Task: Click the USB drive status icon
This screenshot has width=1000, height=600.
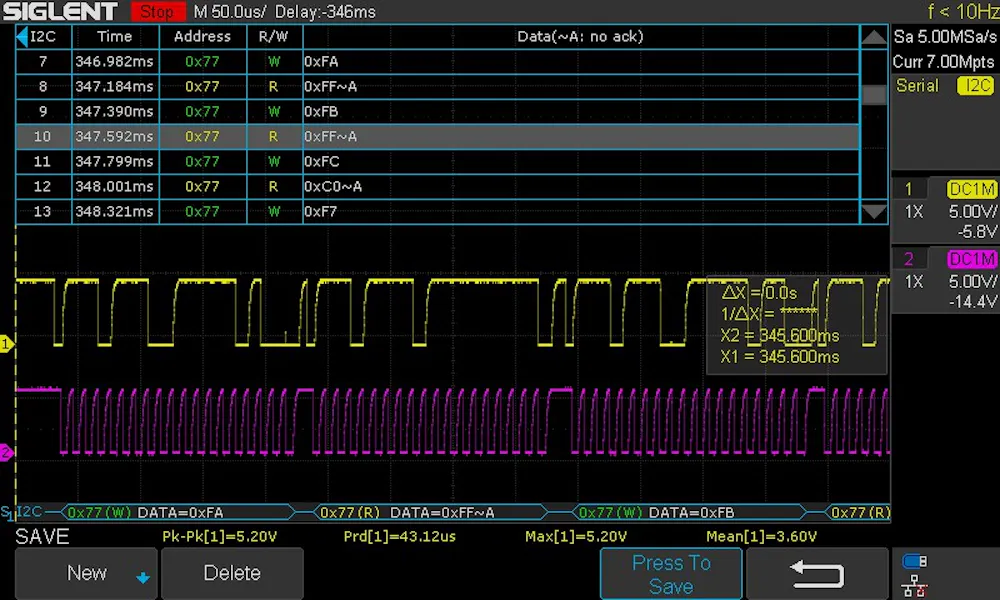Action: [x=915, y=561]
